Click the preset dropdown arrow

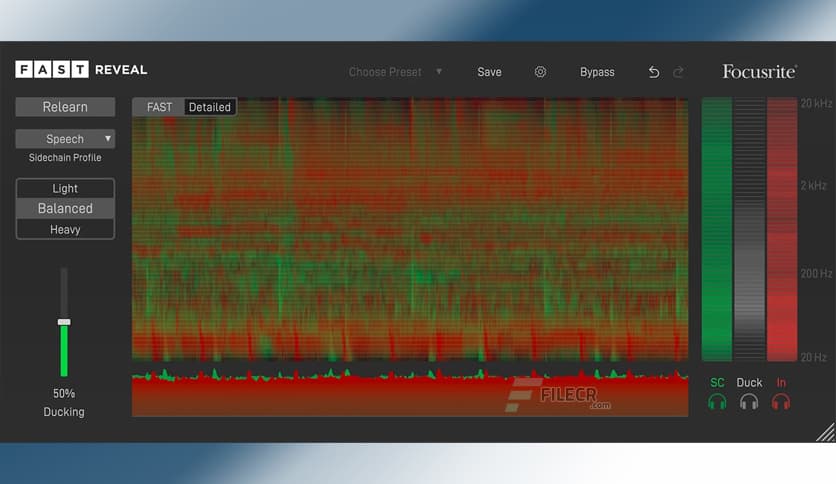click(439, 72)
